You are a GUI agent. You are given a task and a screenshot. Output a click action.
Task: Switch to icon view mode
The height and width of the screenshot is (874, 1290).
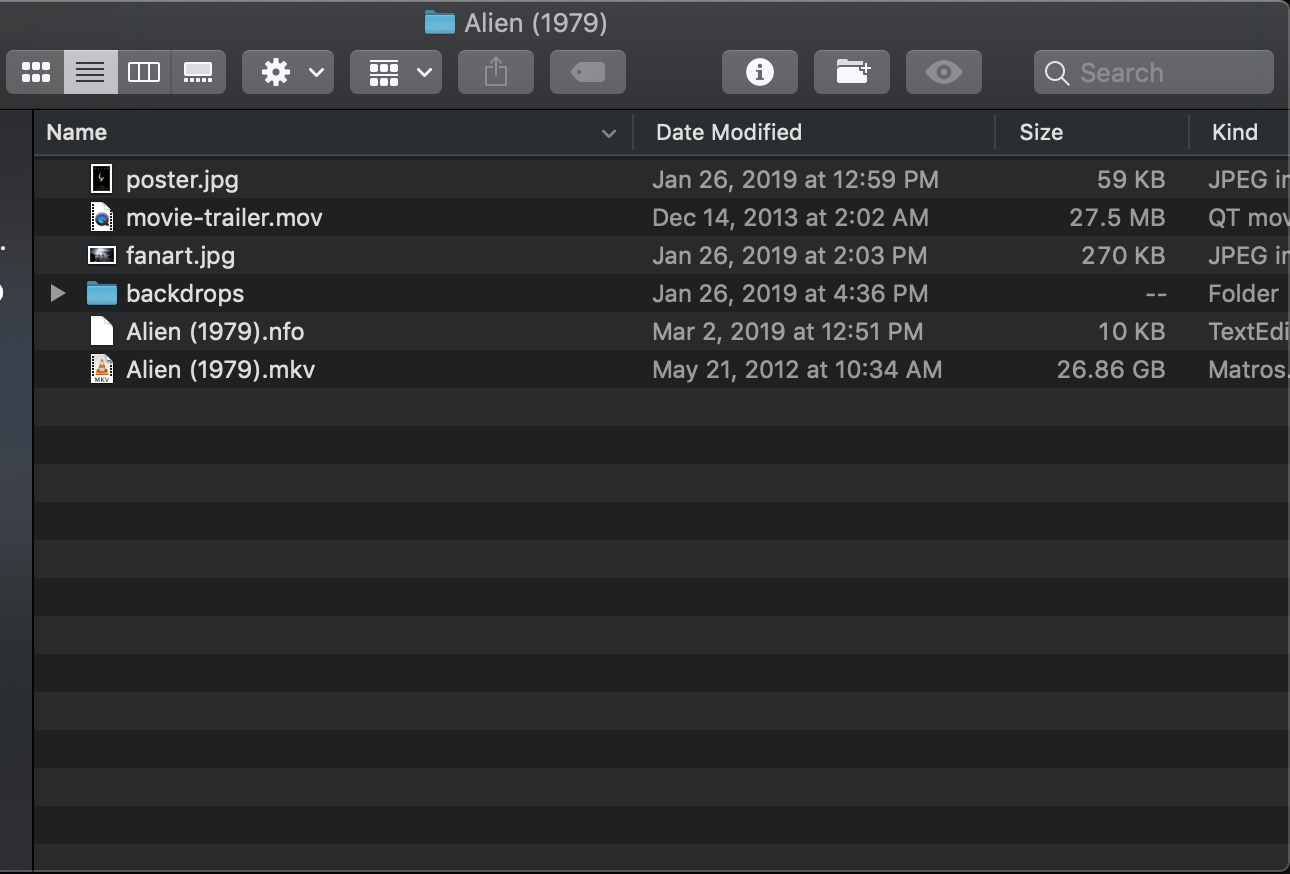[x=35, y=71]
